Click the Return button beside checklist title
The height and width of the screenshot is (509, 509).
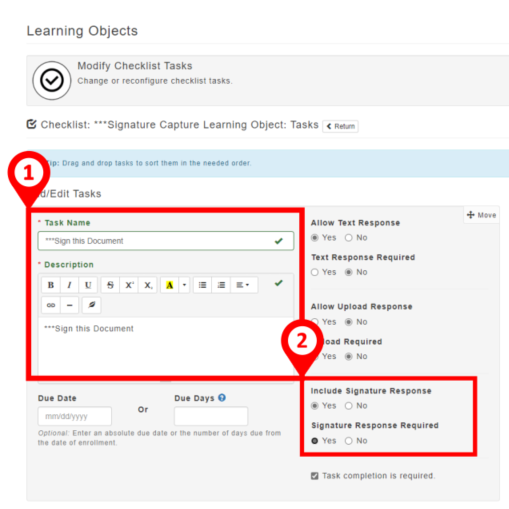point(340,126)
